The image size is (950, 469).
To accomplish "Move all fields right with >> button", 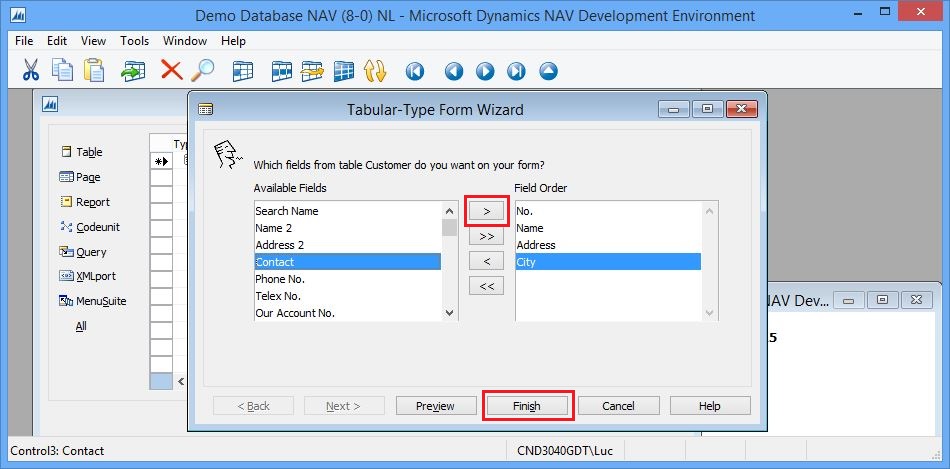I will (x=486, y=236).
